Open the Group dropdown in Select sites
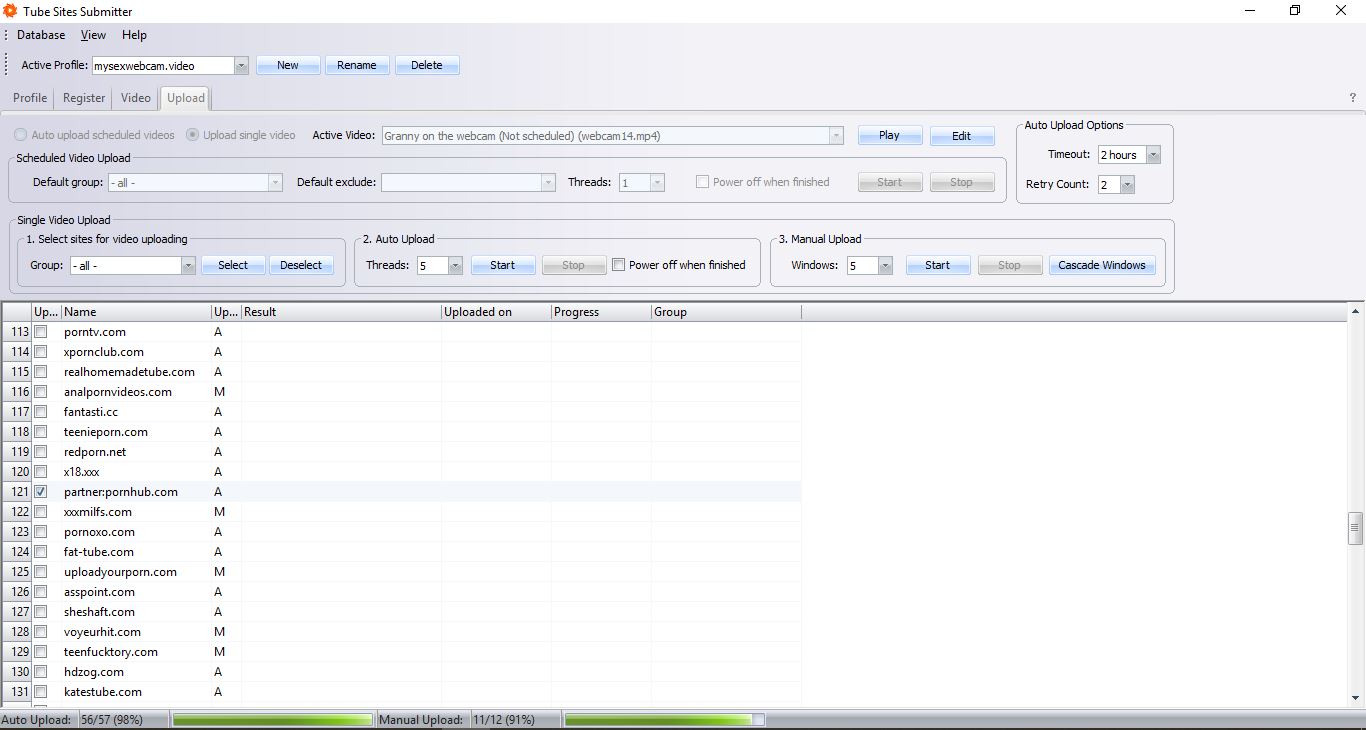 188,266
